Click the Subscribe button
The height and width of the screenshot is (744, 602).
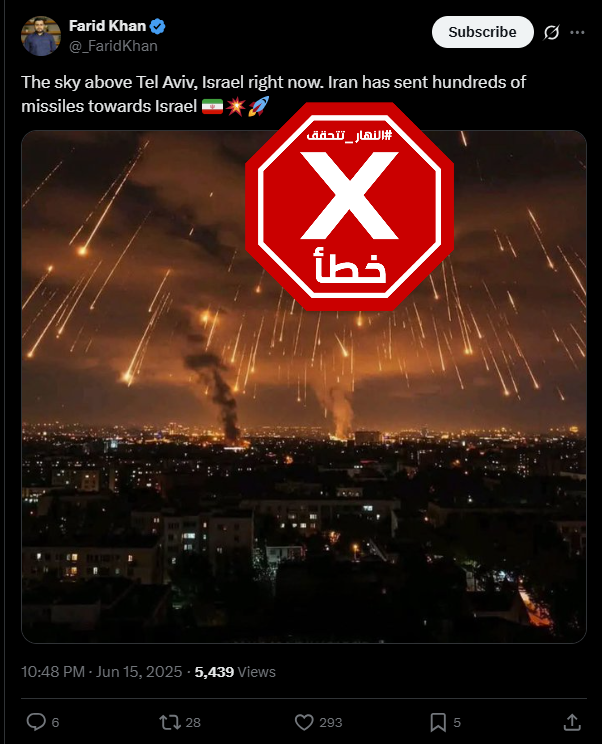click(x=482, y=32)
